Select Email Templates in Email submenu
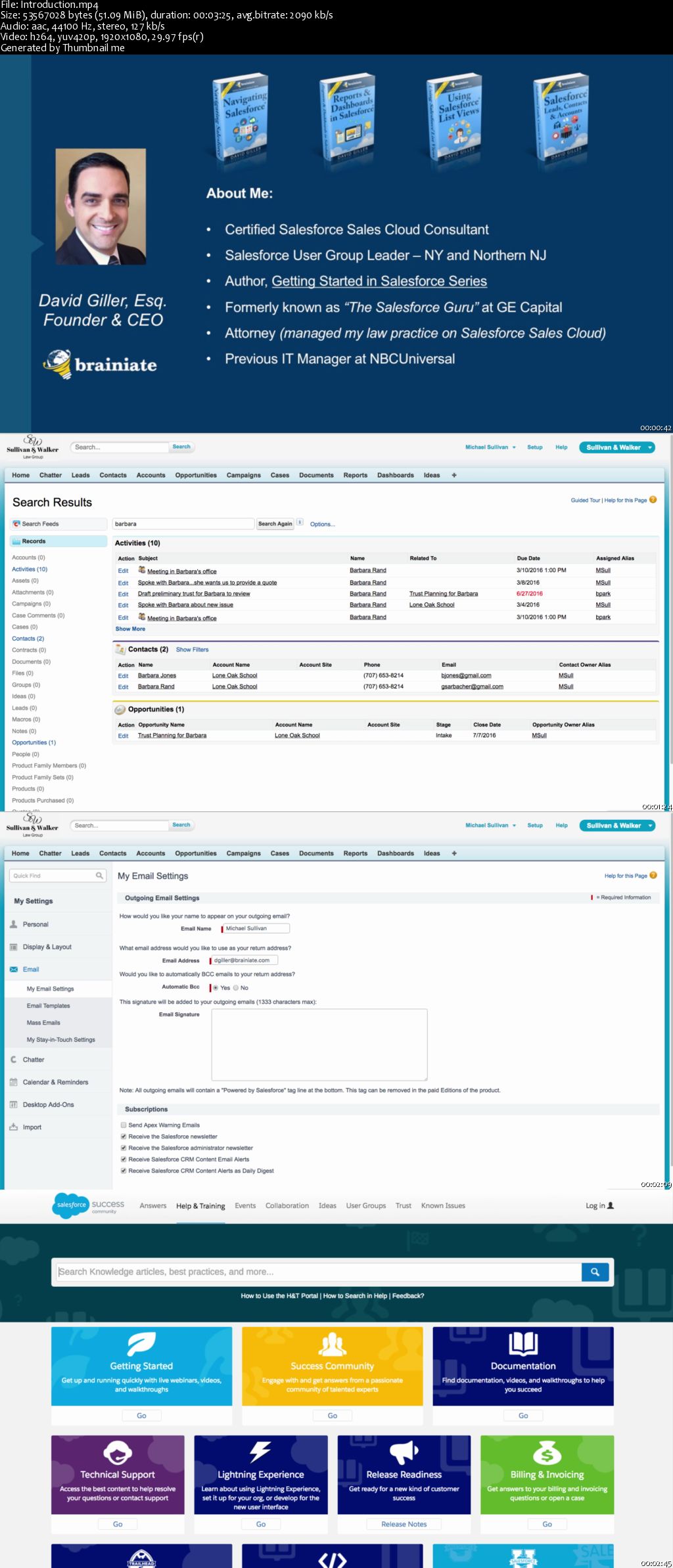The image size is (673, 1568). point(48,1006)
